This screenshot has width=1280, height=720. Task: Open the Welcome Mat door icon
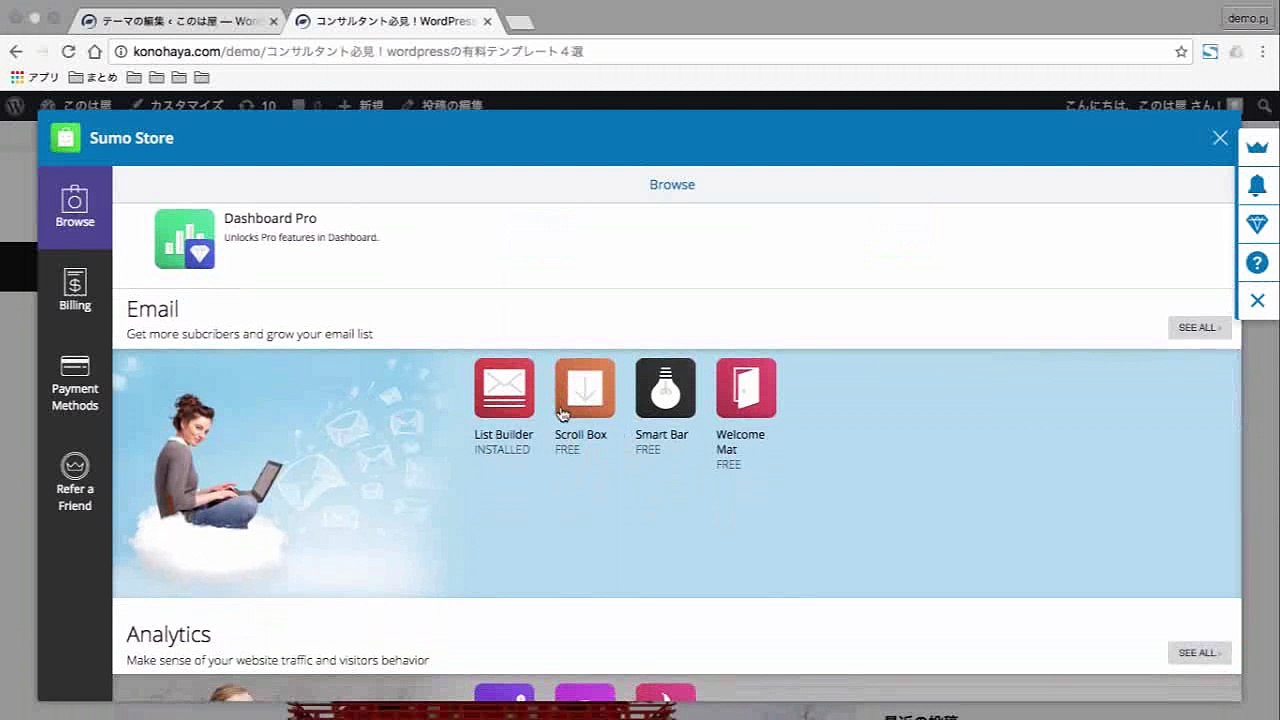[x=746, y=388]
